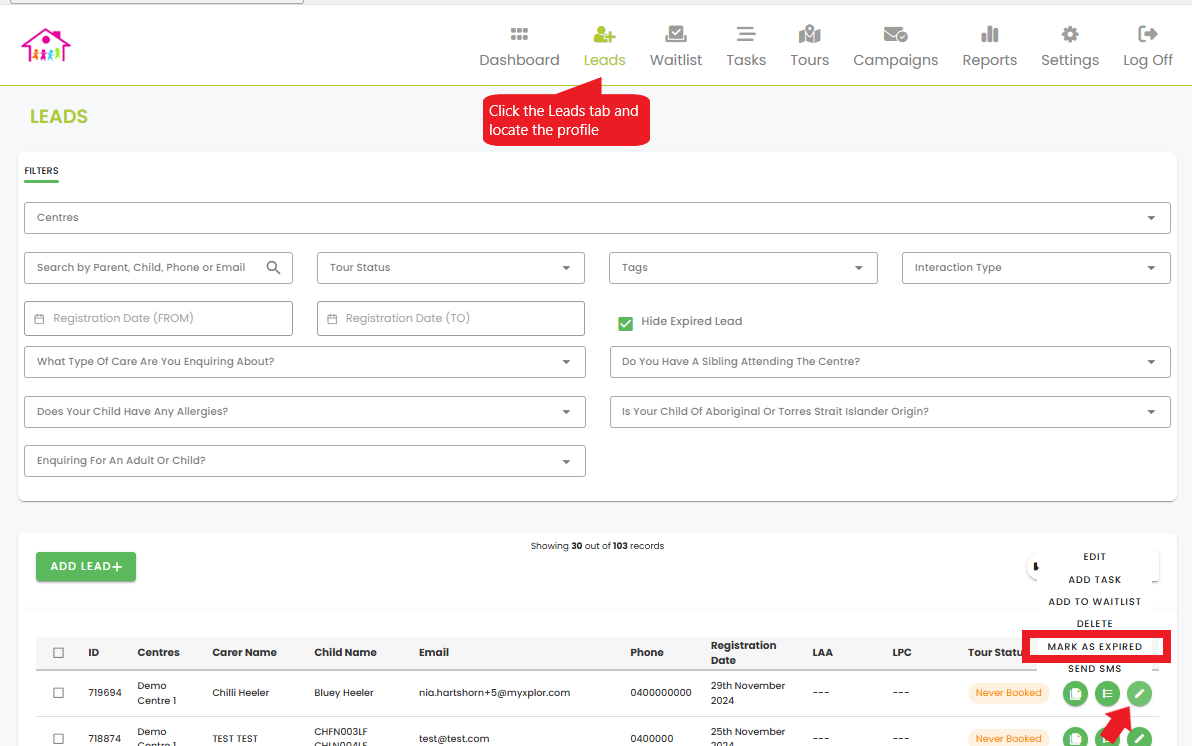Open the type of care enquiry dropdown
This screenshot has width=1192, height=746.
click(305, 362)
